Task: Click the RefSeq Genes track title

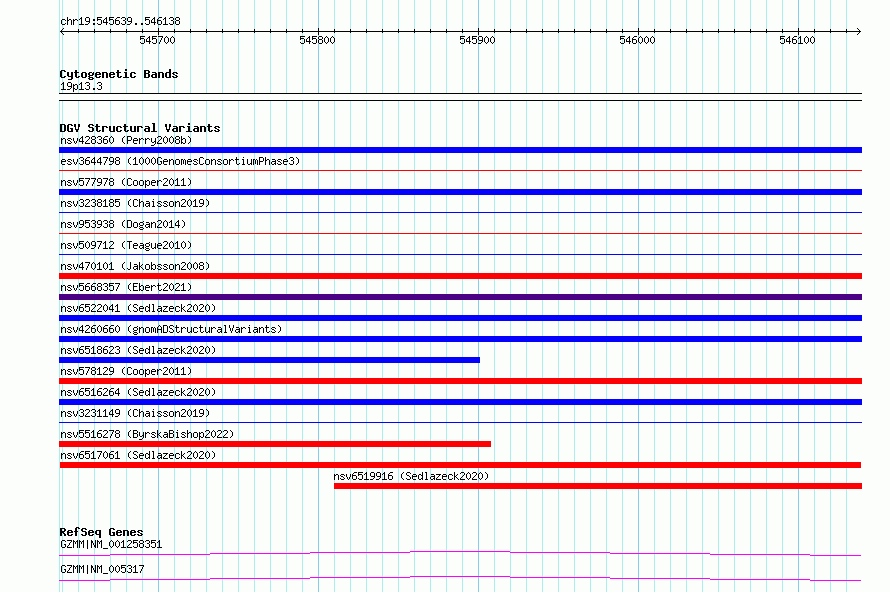Action: (x=101, y=532)
